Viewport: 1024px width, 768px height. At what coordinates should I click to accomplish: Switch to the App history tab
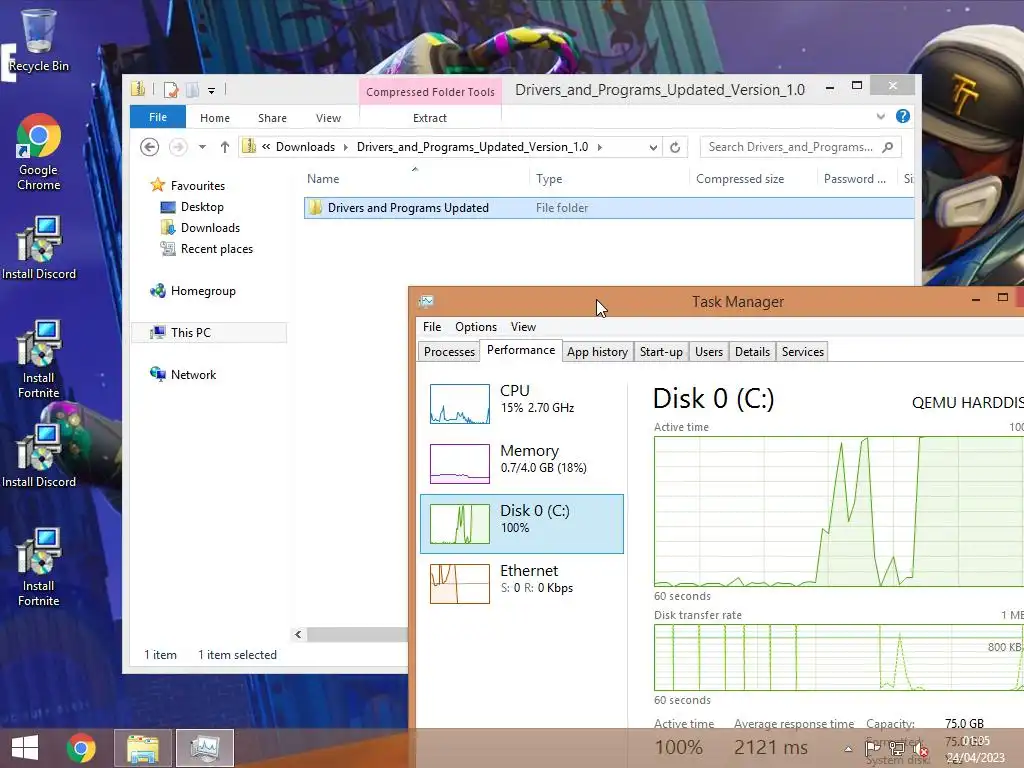coord(598,351)
